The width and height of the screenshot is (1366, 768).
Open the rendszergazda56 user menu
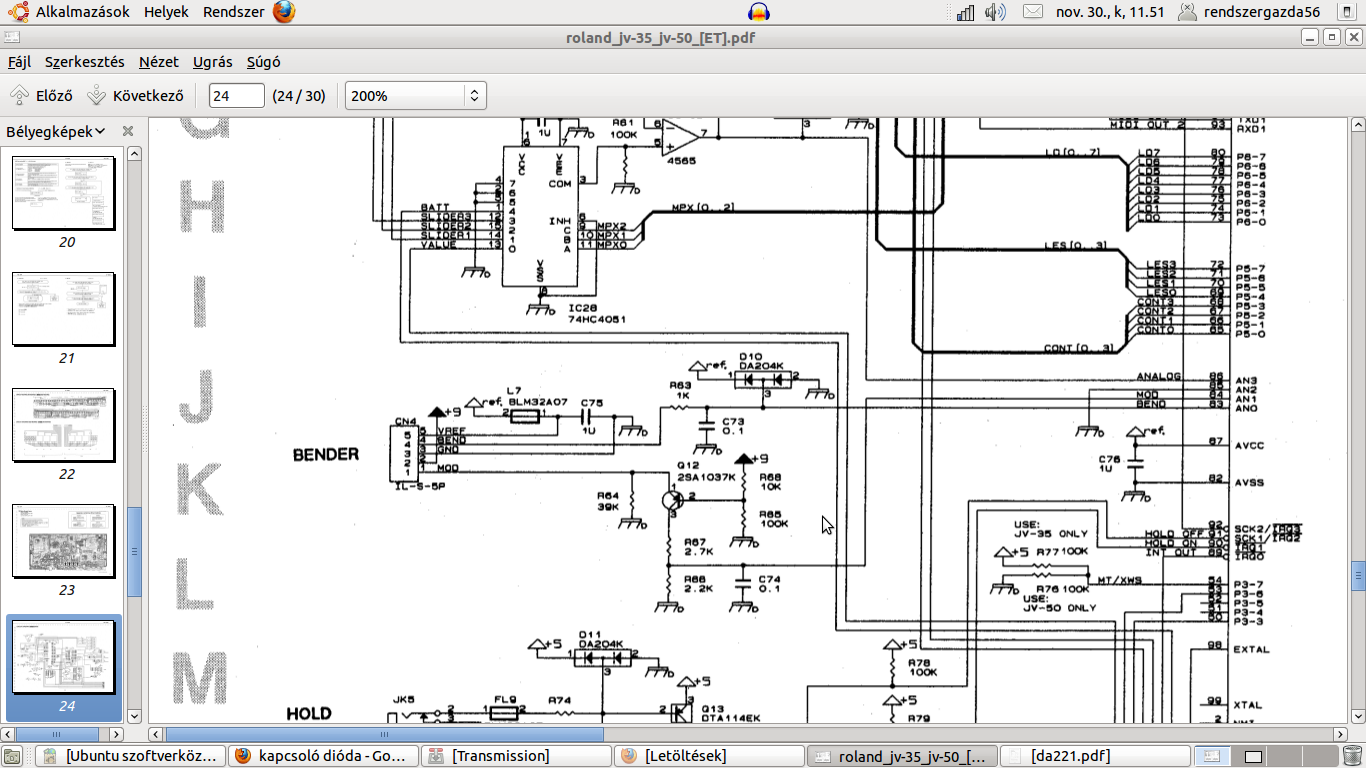(1250, 12)
